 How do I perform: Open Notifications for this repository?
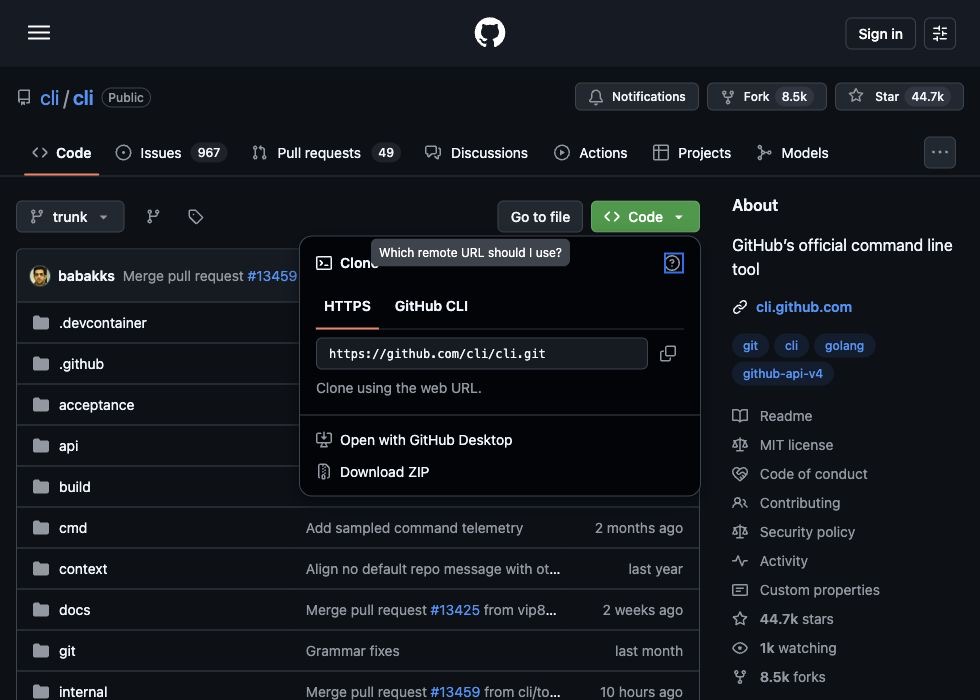pos(637,97)
